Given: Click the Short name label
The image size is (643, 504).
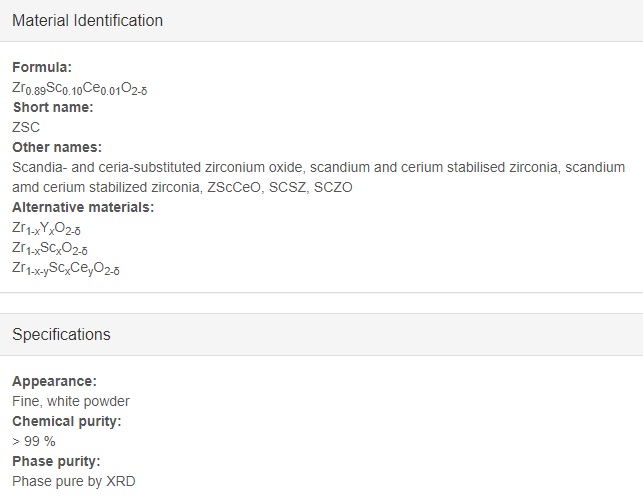Looking at the screenshot, I should [x=53, y=107].
